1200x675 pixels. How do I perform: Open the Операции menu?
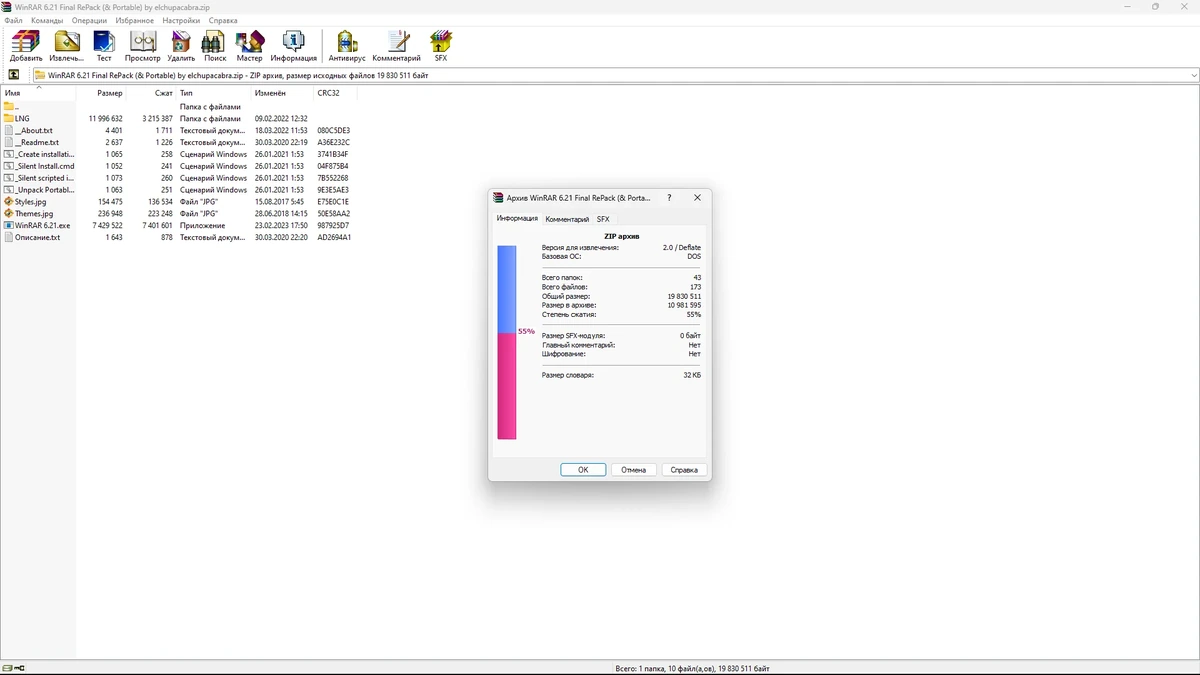coord(89,20)
